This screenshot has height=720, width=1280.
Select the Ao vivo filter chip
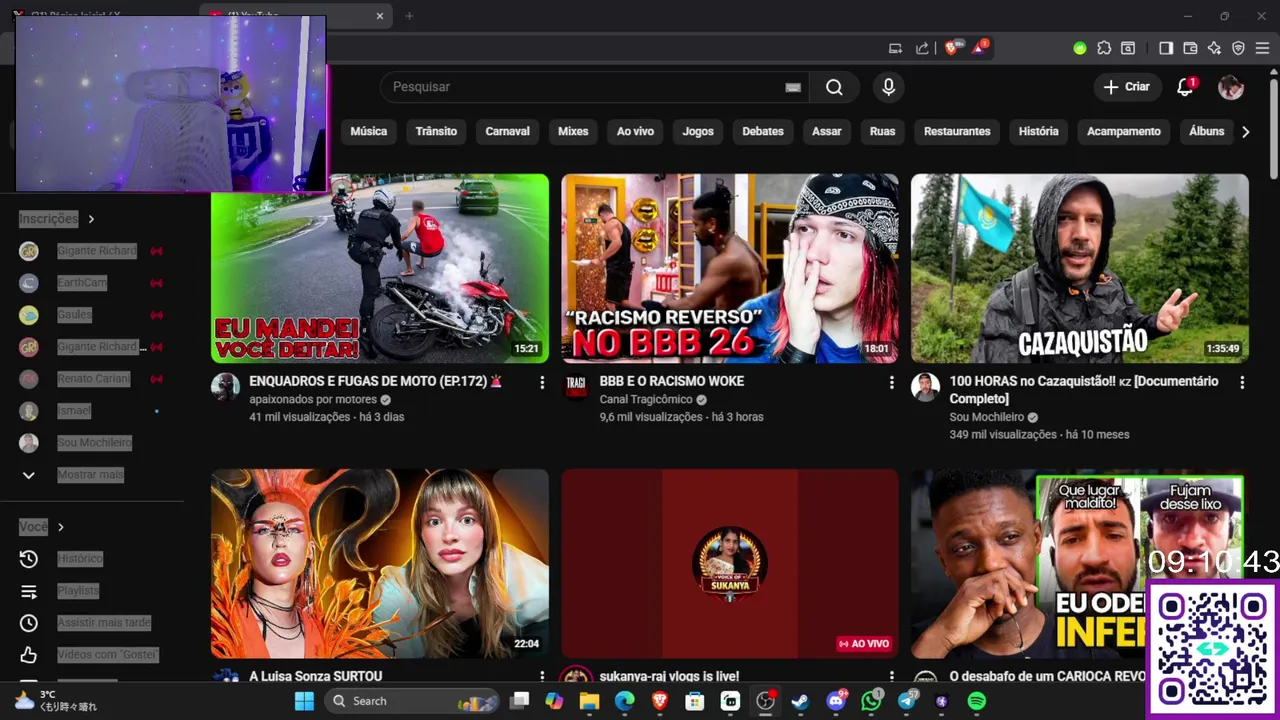pos(635,131)
